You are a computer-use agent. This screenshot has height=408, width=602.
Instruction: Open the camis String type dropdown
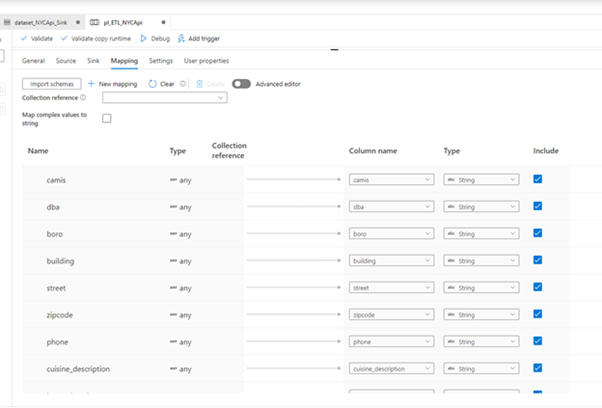pos(481,180)
